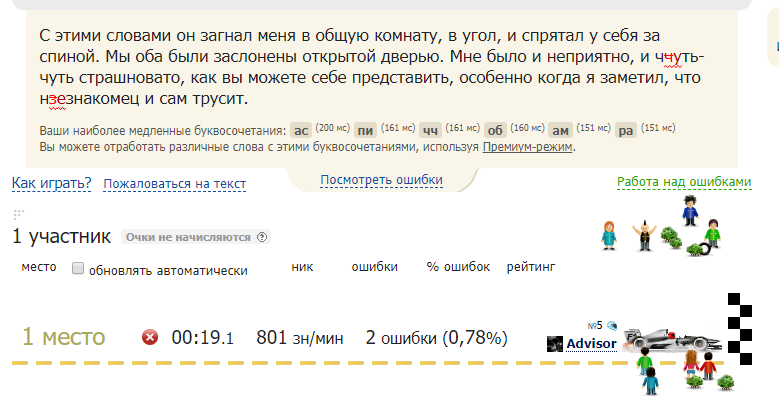Click Пожаловаться на текст link

coord(175,183)
